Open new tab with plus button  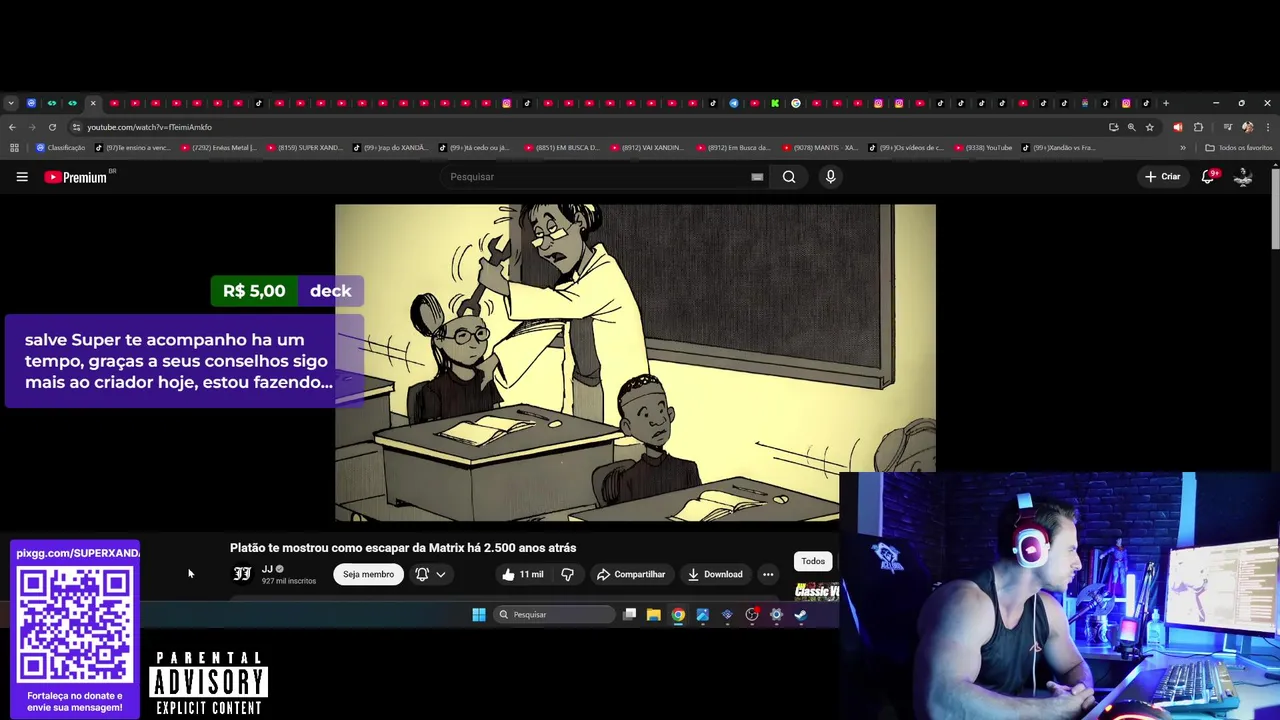pos(1166,103)
